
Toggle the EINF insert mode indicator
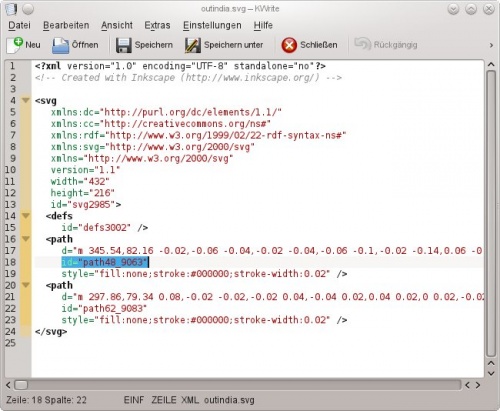(134, 400)
